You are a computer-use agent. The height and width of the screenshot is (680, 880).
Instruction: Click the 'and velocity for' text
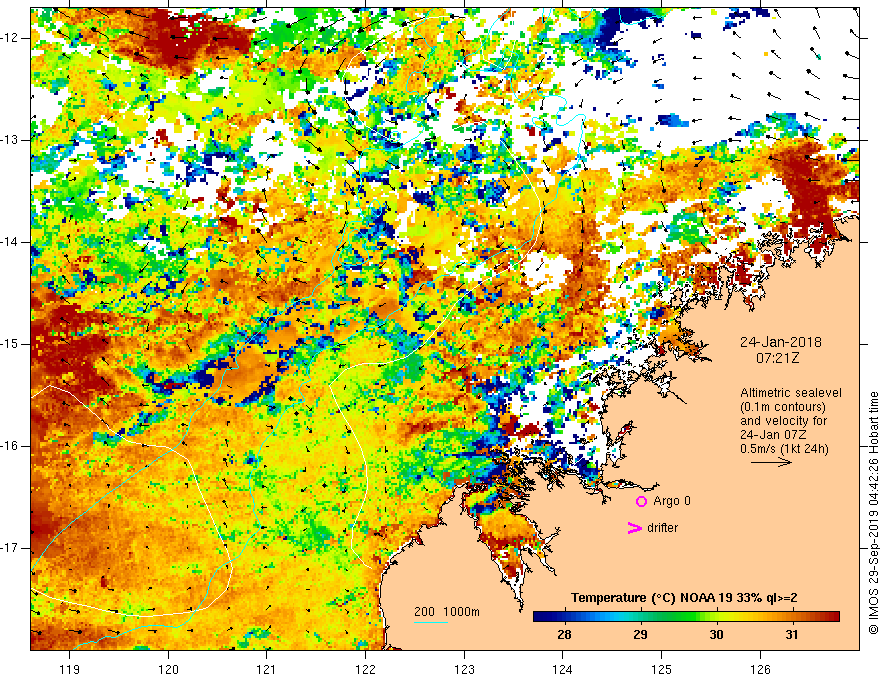click(x=783, y=420)
